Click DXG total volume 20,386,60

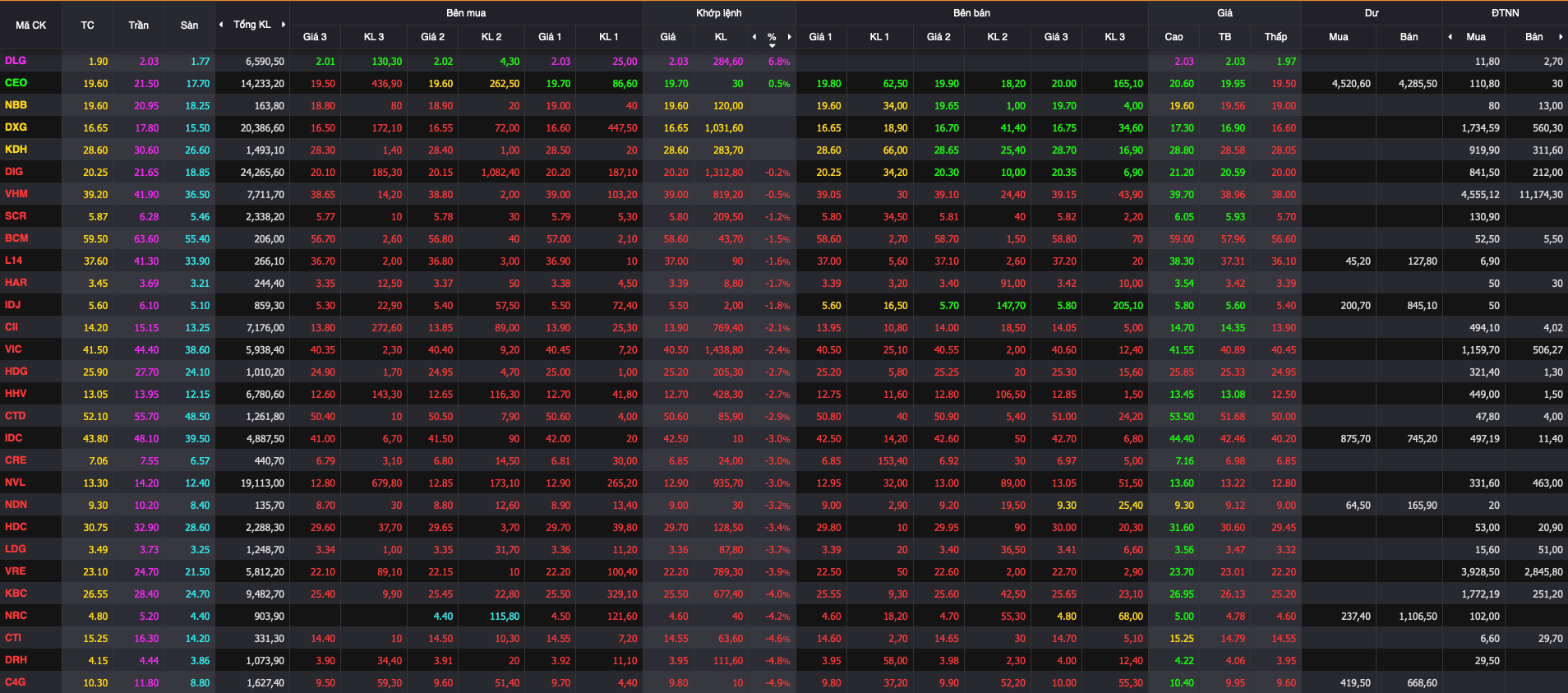pos(262,128)
